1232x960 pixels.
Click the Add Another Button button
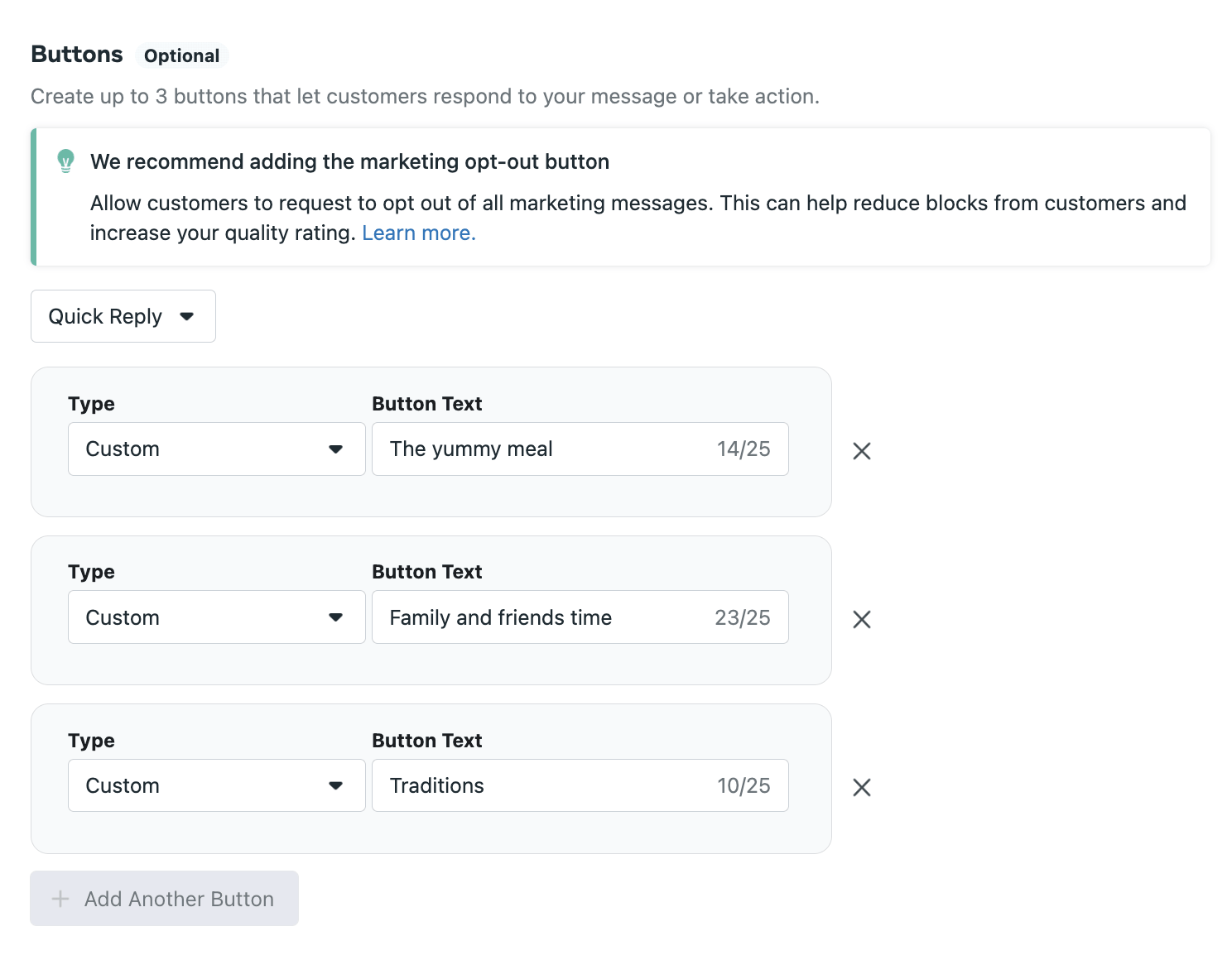[164, 899]
